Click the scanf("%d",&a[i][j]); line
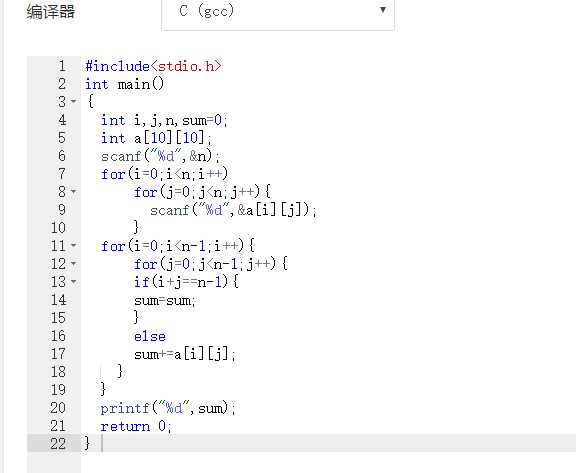576x473 pixels. (233, 210)
